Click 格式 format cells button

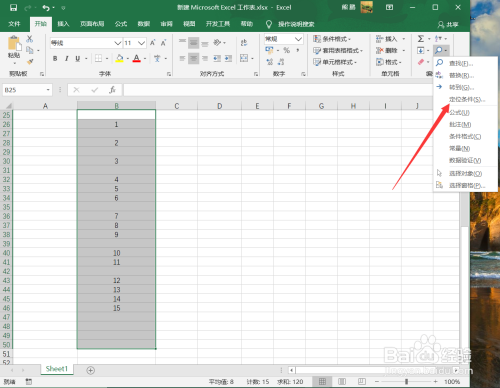tap(389, 62)
